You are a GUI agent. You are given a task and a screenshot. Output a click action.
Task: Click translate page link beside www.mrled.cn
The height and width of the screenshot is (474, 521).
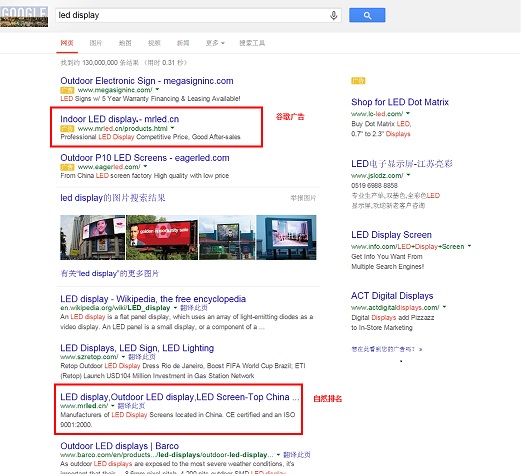pos(131,406)
